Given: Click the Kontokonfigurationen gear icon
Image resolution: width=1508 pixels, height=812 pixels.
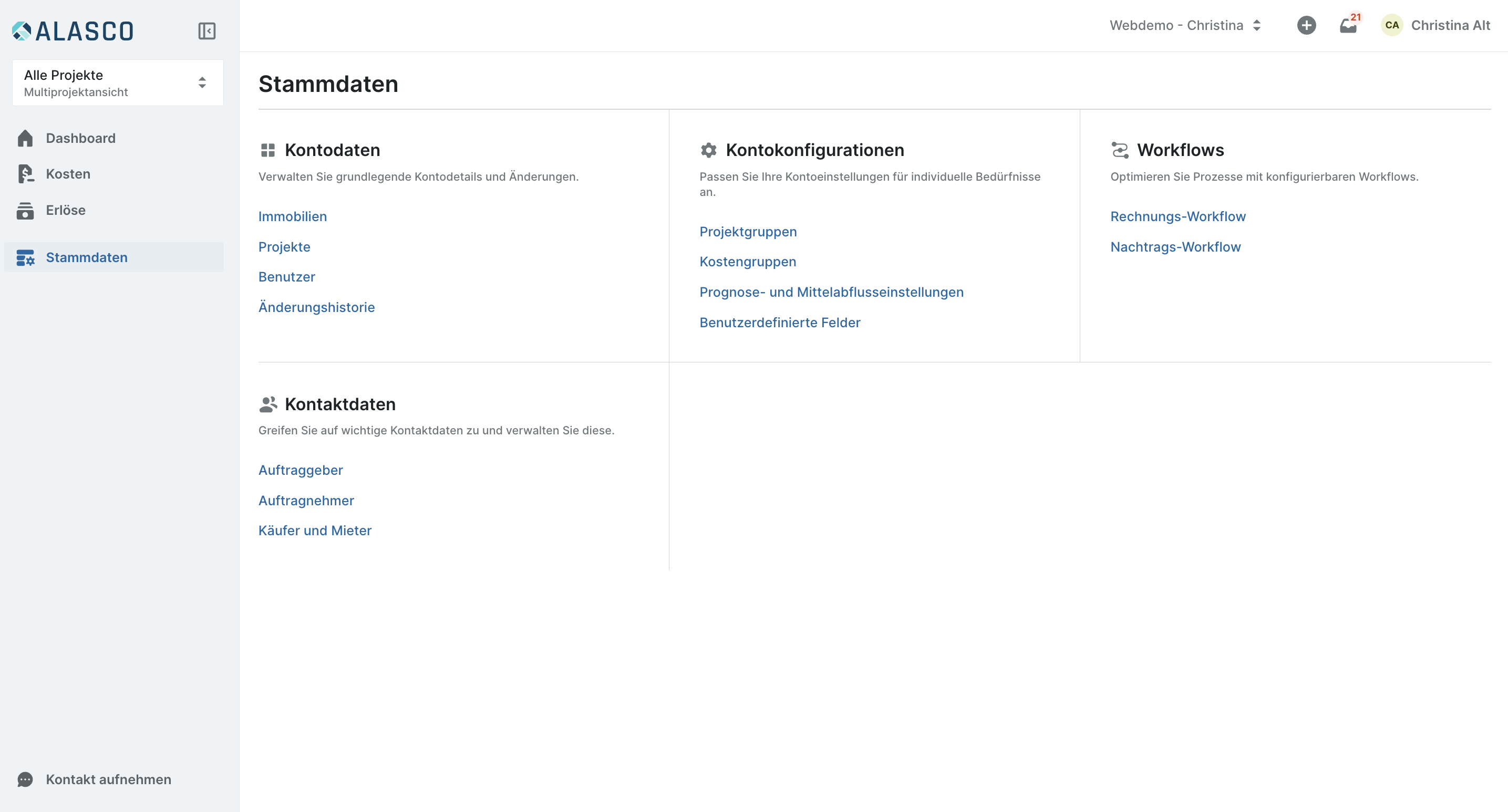Looking at the screenshot, I should (708, 150).
